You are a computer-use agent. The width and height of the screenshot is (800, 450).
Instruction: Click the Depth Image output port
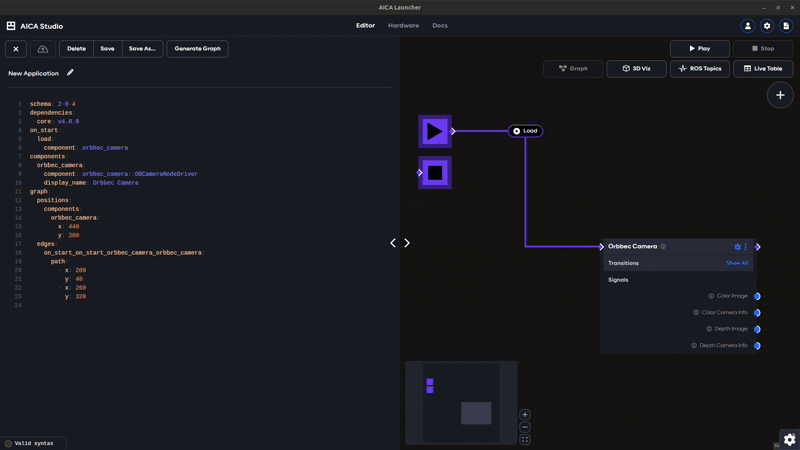click(757, 329)
